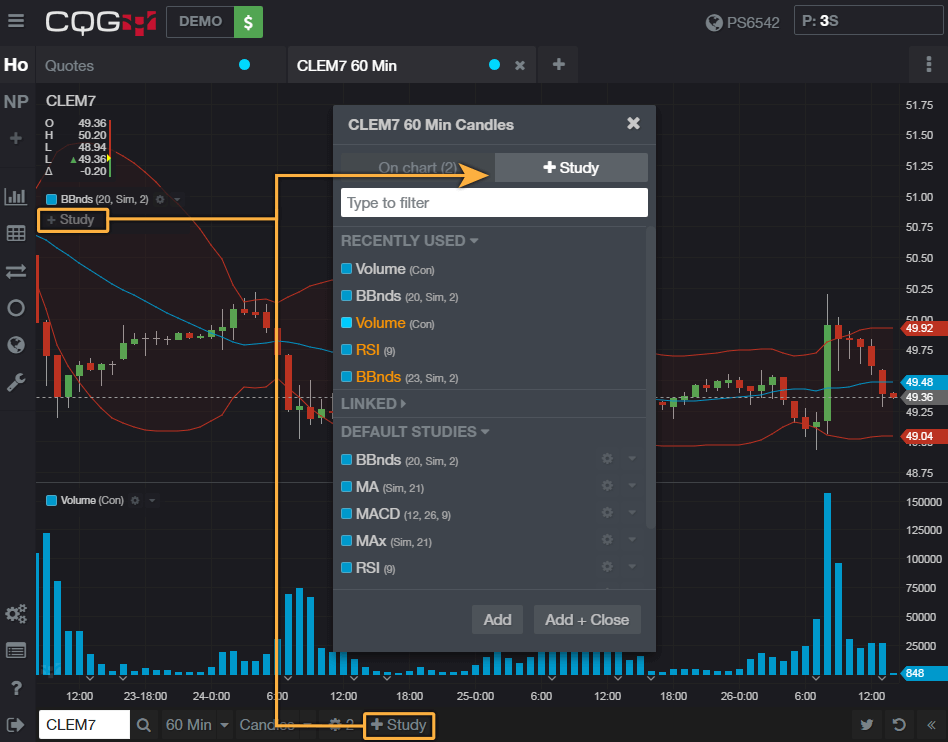Switch to the Quotes tab
This screenshot has width=948, height=742.
coord(70,65)
